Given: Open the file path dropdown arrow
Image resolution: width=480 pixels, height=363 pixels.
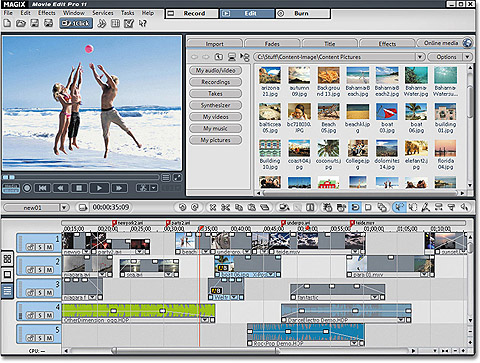Looking at the screenshot, I should point(420,57).
